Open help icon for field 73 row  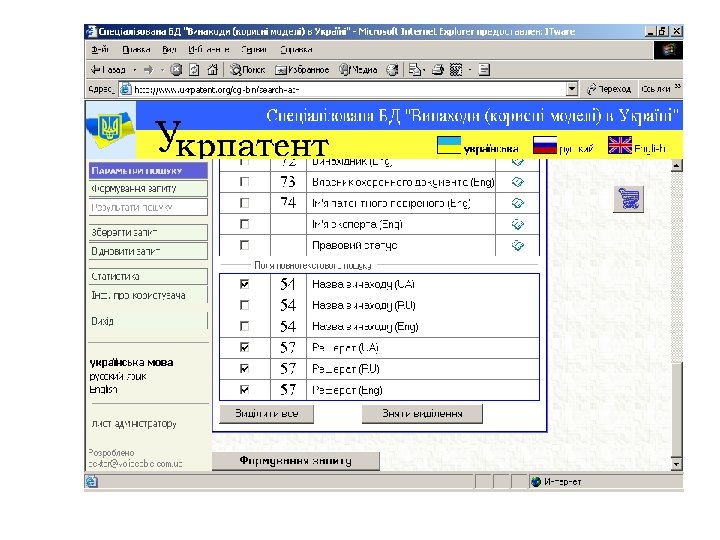point(518,182)
